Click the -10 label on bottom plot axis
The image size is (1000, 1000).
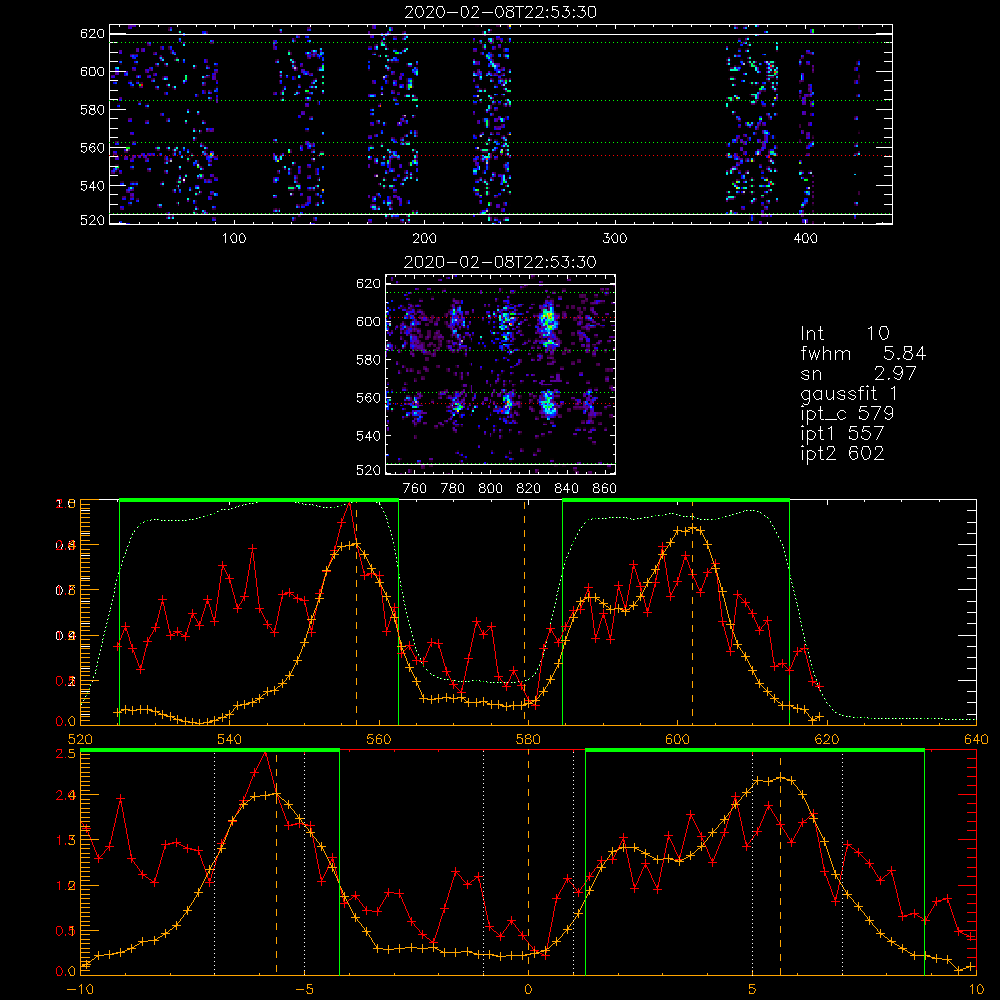click(x=80, y=989)
